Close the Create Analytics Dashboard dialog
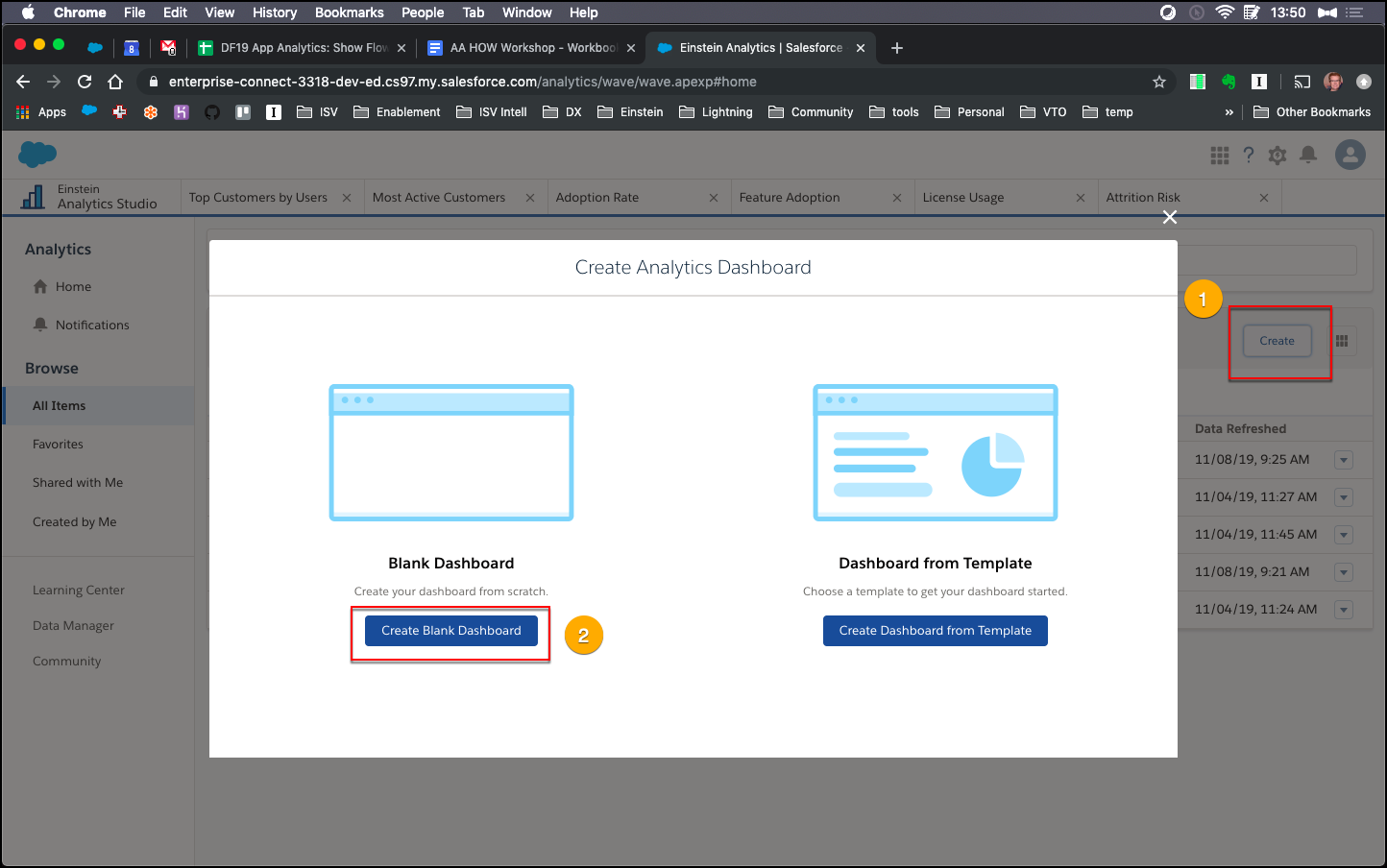The width and height of the screenshot is (1387, 868). 1170,218
